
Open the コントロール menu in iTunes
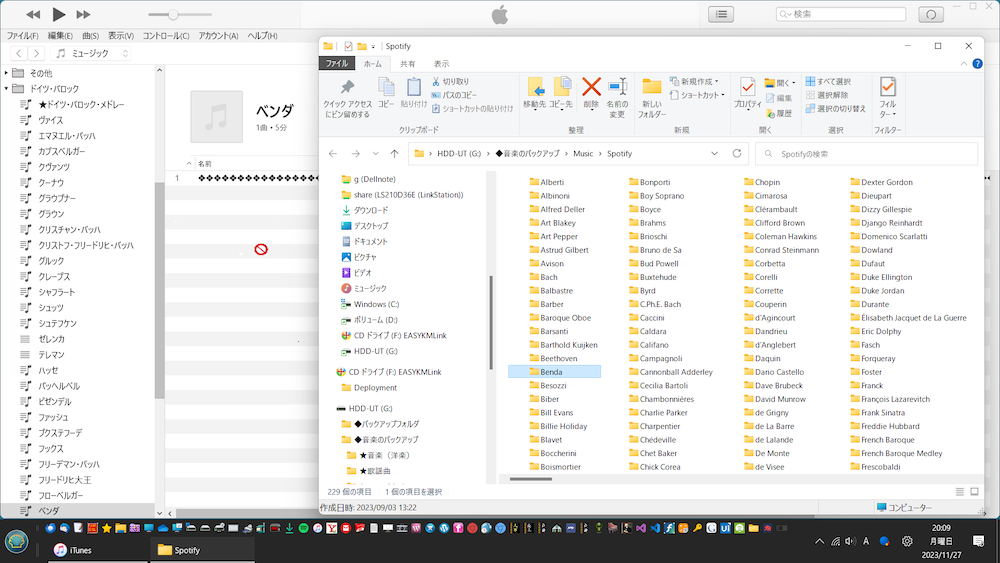(x=165, y=36)
